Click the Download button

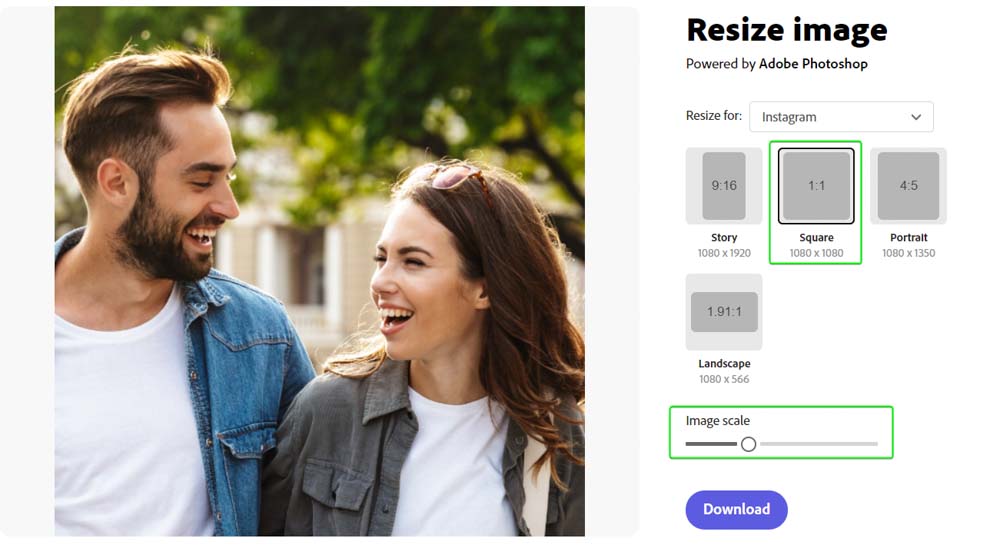tap(737, 509)
